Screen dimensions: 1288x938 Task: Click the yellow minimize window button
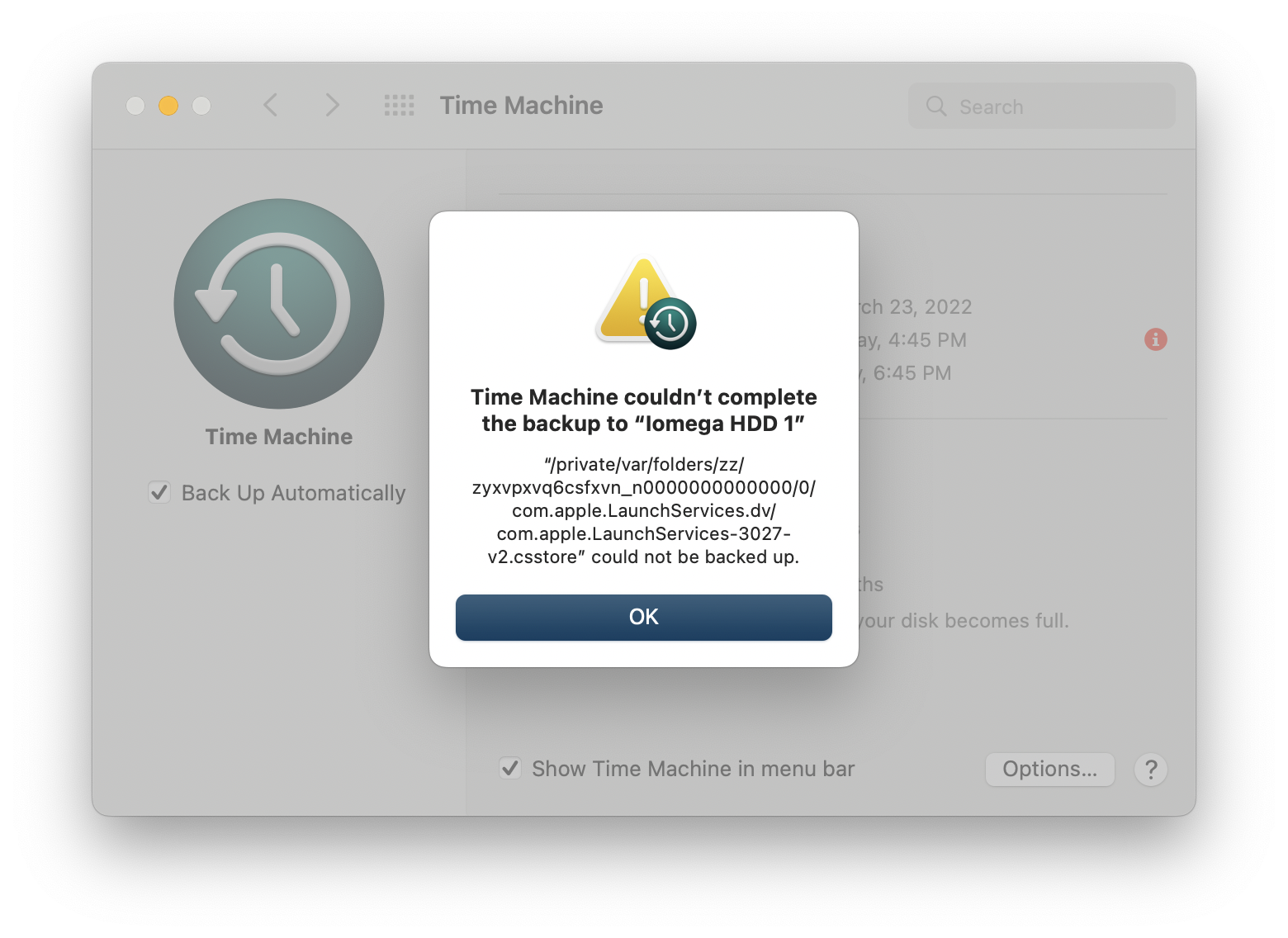click(x=168, y=106)
